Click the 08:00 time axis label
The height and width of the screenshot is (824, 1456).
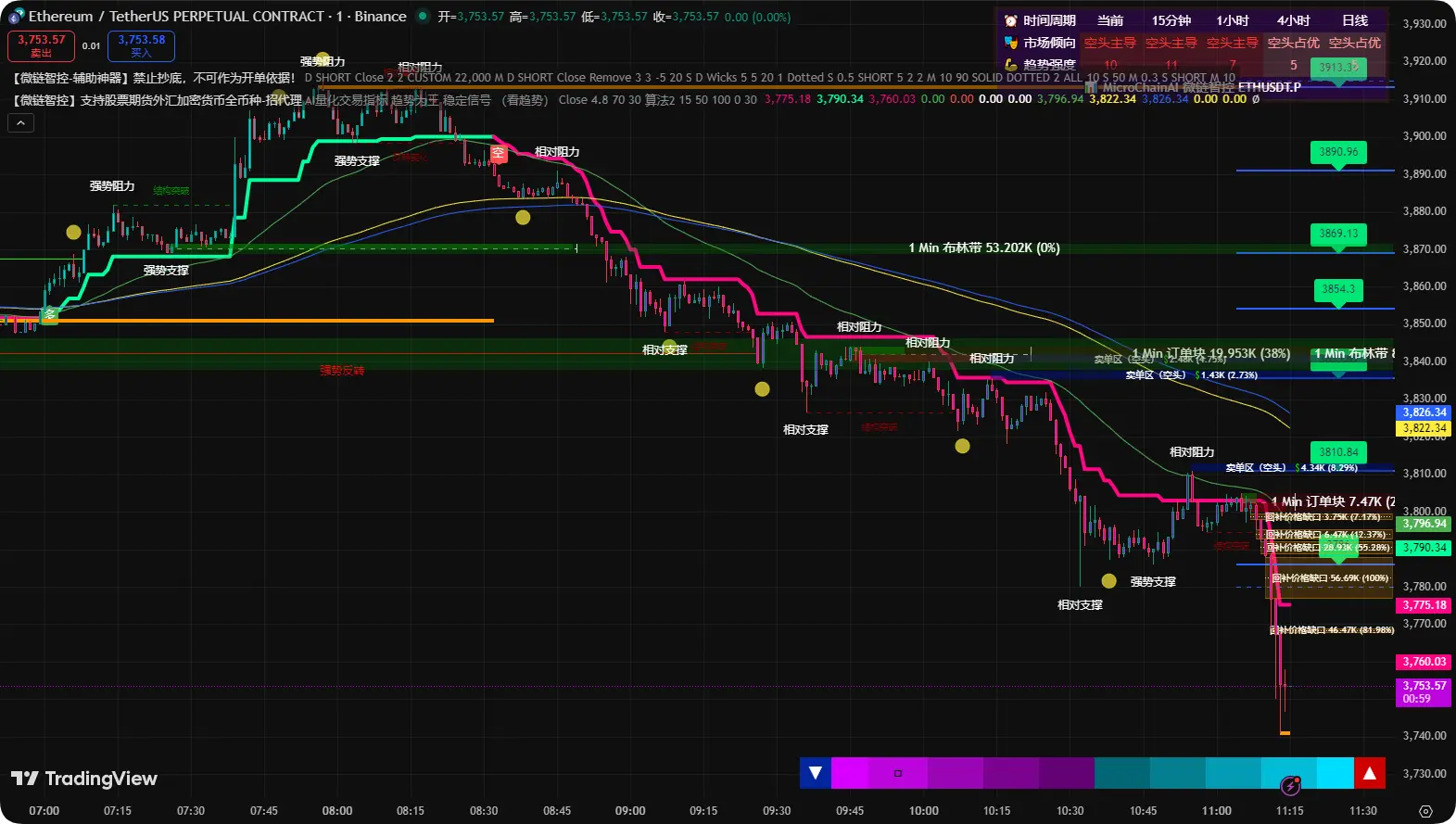tap(337, 811)
